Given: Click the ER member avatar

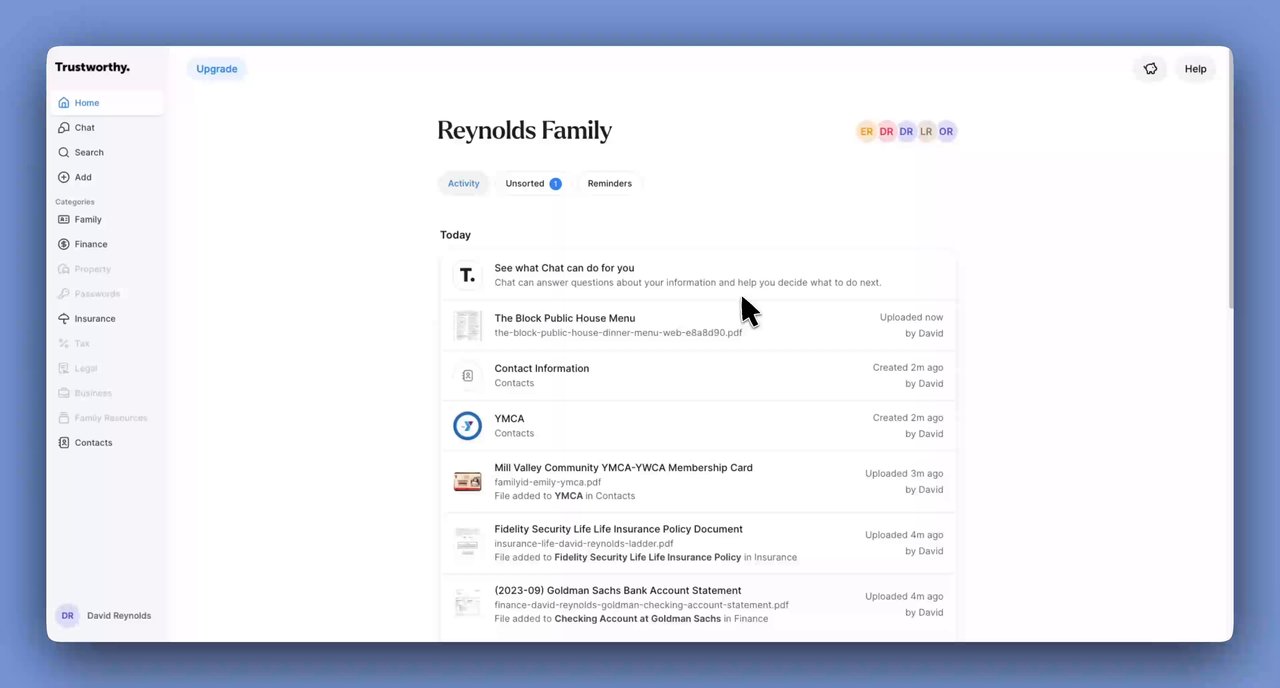Looking at the screenshot, I should click(x=866, y=132).
